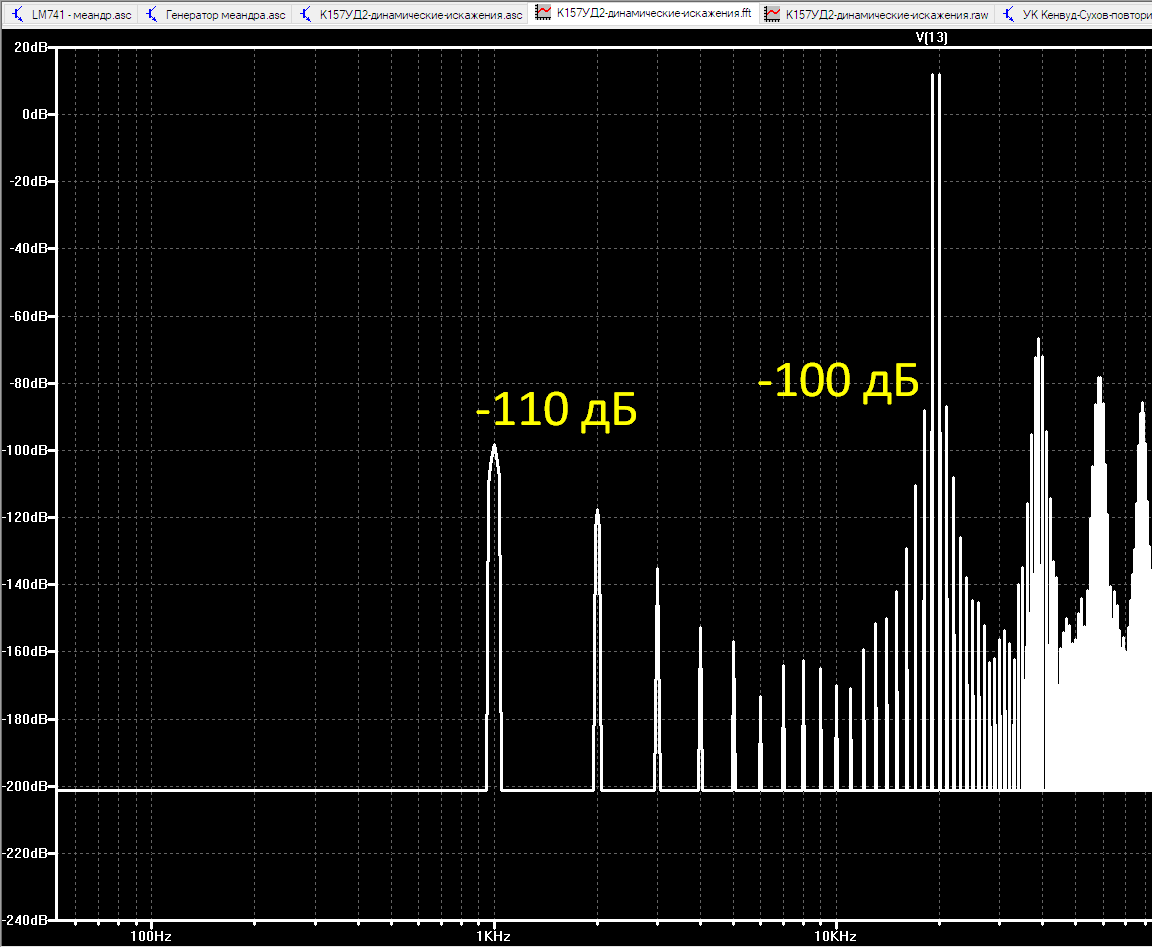This screenshot has height=948, width=1152.
Task: Click the -140dB axis label
Action: tap(26, 584)
